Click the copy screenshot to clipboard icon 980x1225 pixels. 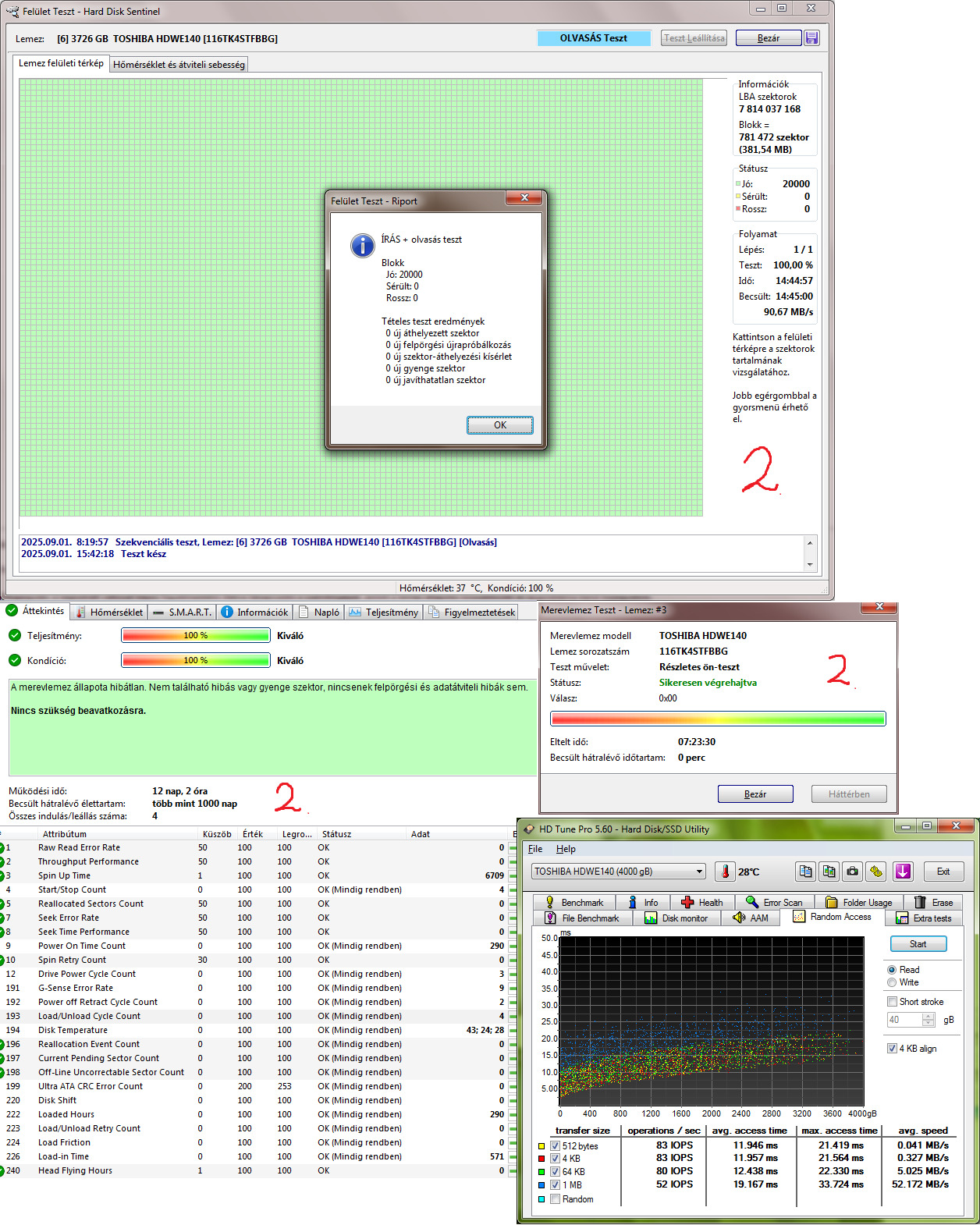tap(829, 872)
